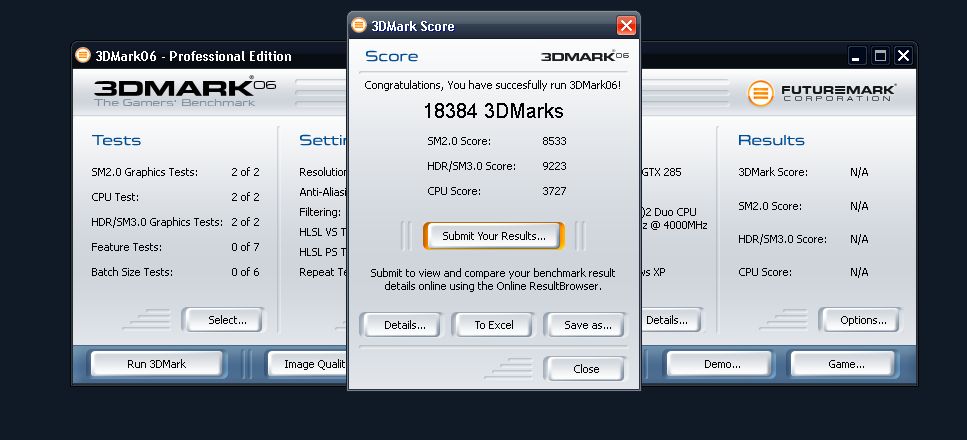This screenshot has height=440, width=967.
Task: Click the 3DMark06 main window title icon
Action: pos(83,56)
